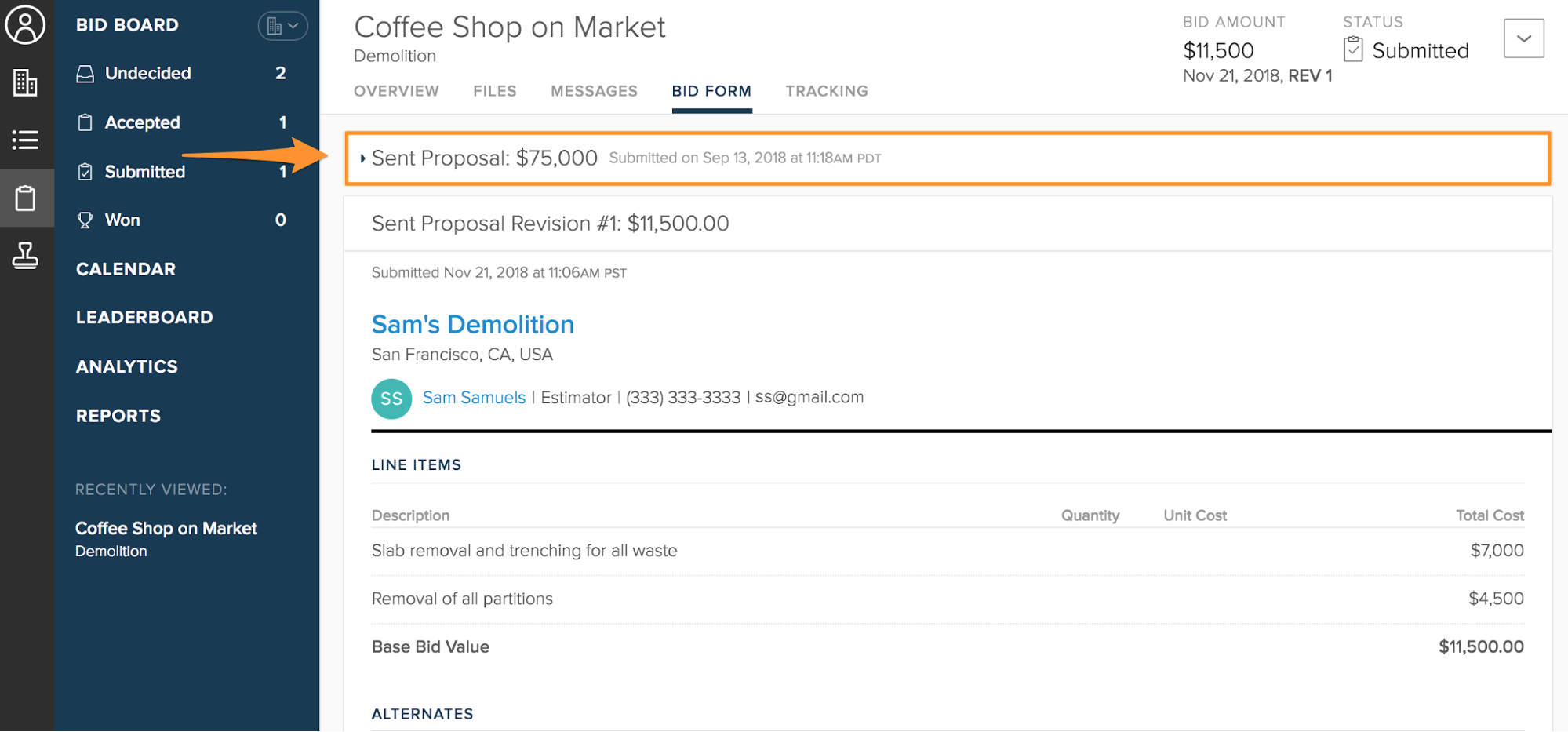
Task: Switch to the Tracking tab
Action: (826, 91)
